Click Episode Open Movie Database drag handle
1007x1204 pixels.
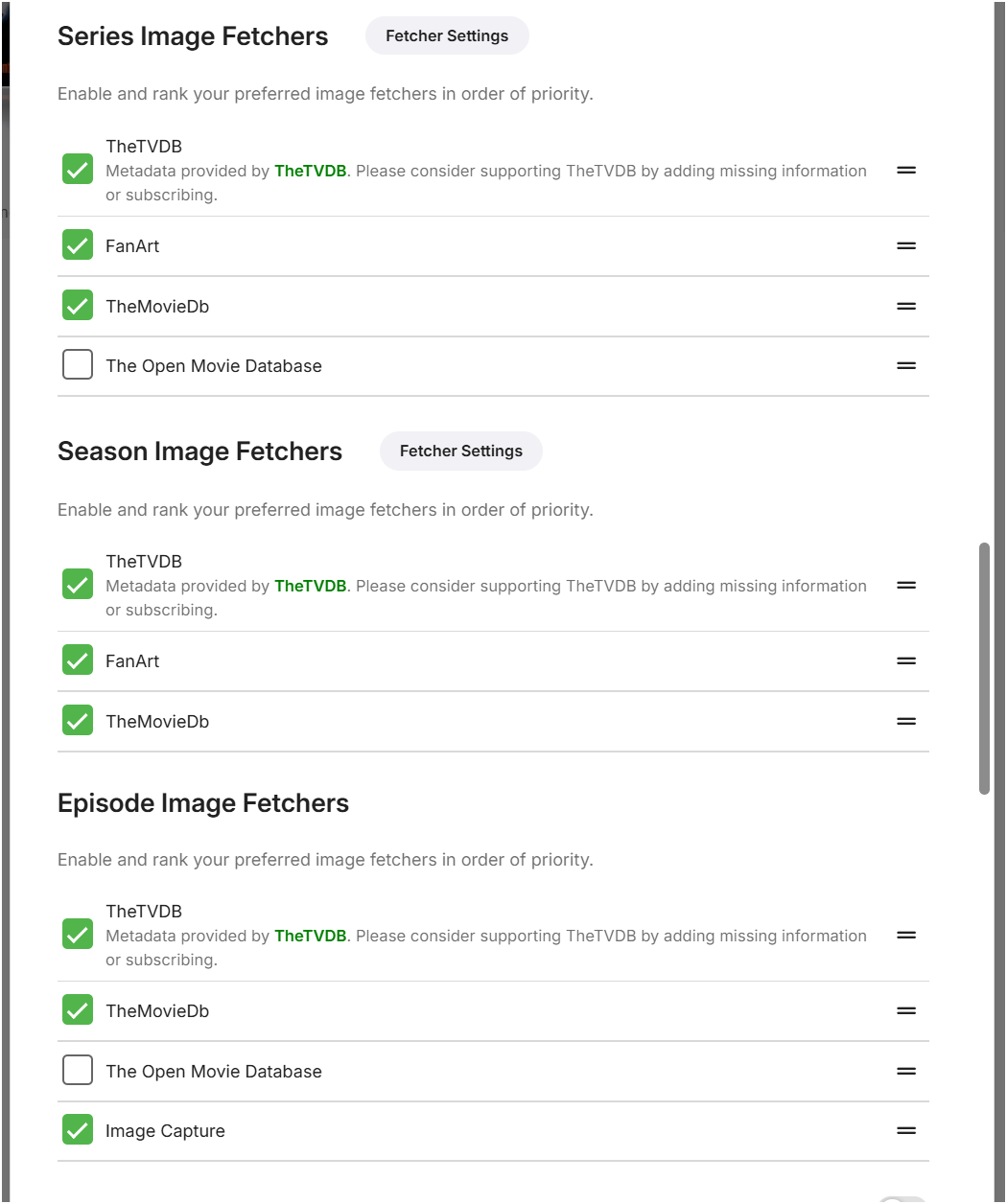[906, 1072]
